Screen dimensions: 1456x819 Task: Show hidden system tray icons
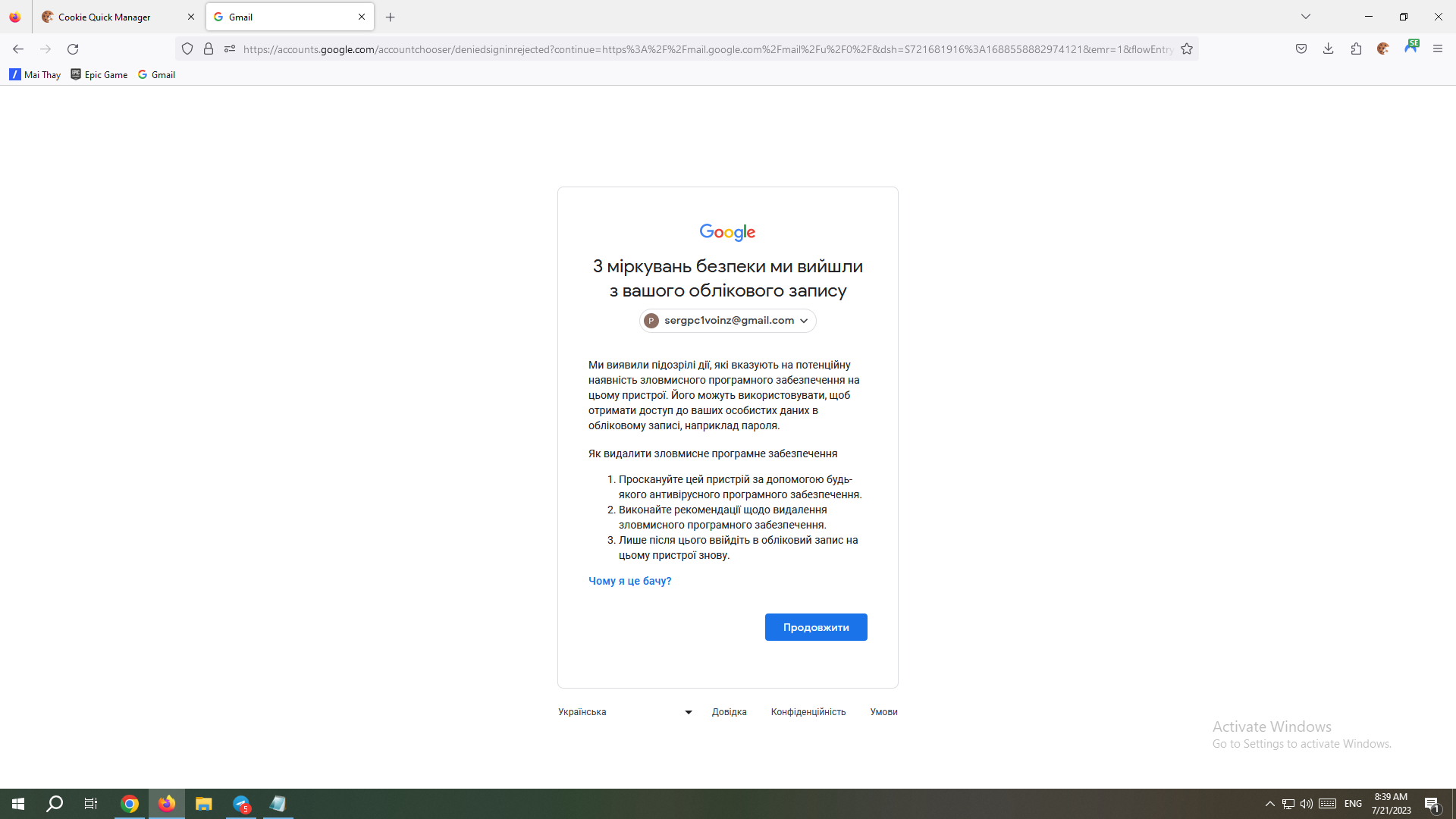1270,804
